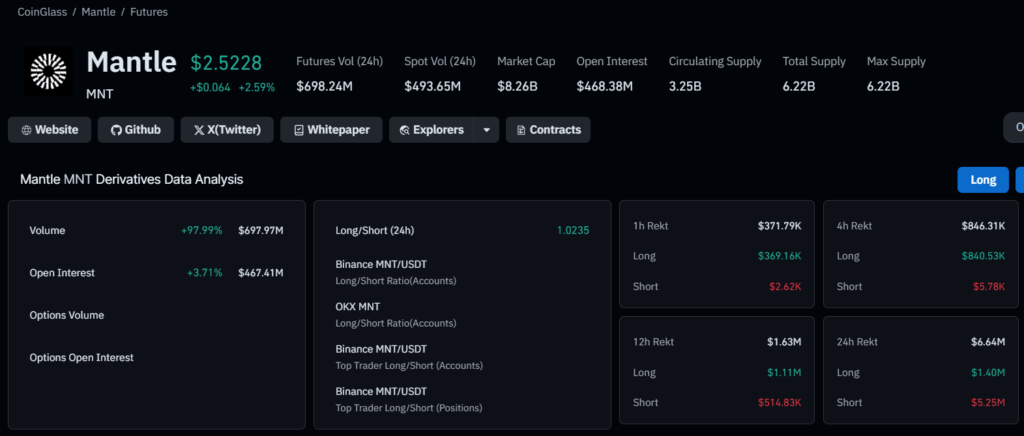Screen dimensions: 1024x436
Task: Select Futures Vol (24h) value $698.24M
Action: 325,86
